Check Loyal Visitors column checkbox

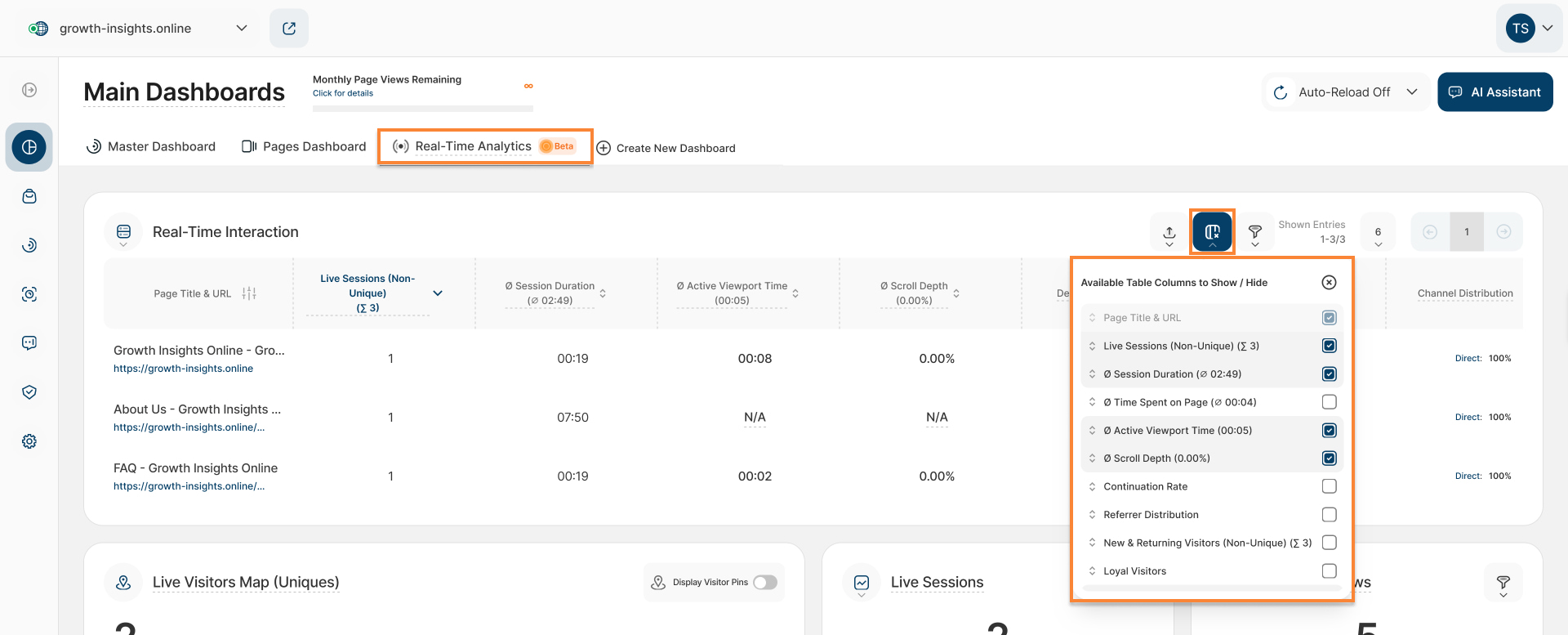1329,571
